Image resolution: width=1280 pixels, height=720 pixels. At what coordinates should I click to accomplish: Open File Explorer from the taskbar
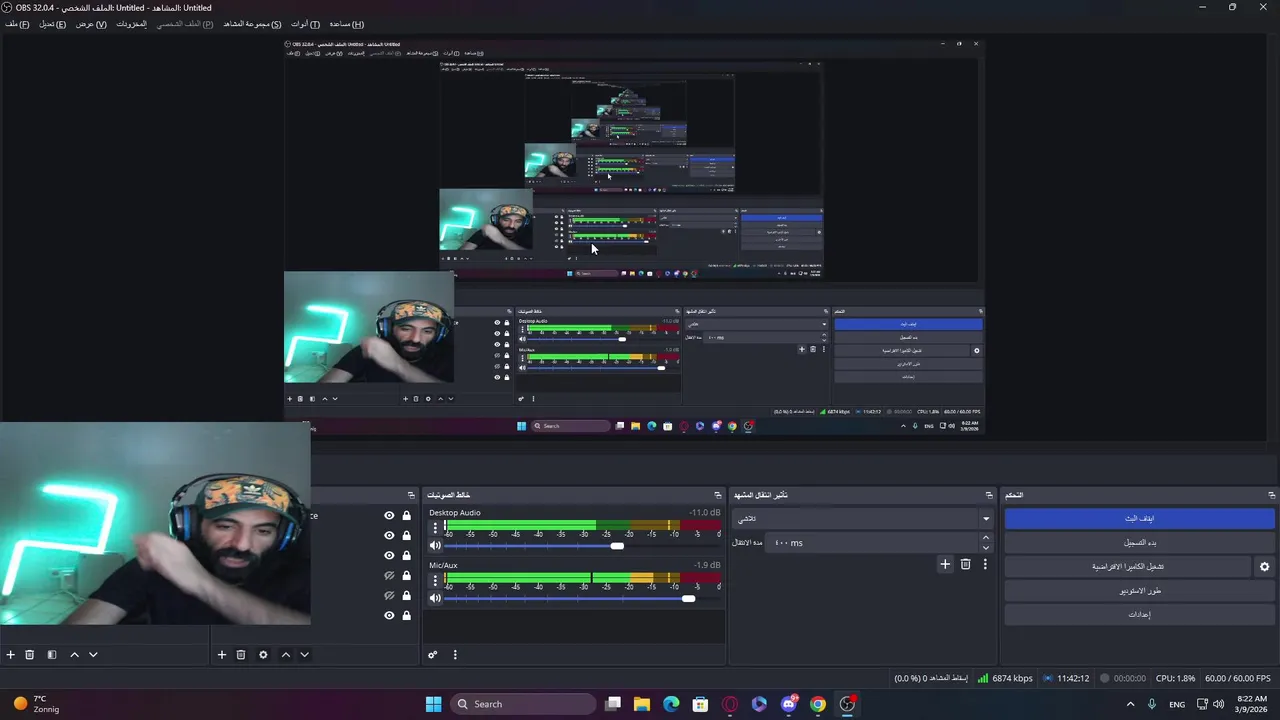(x=642, y=704)
